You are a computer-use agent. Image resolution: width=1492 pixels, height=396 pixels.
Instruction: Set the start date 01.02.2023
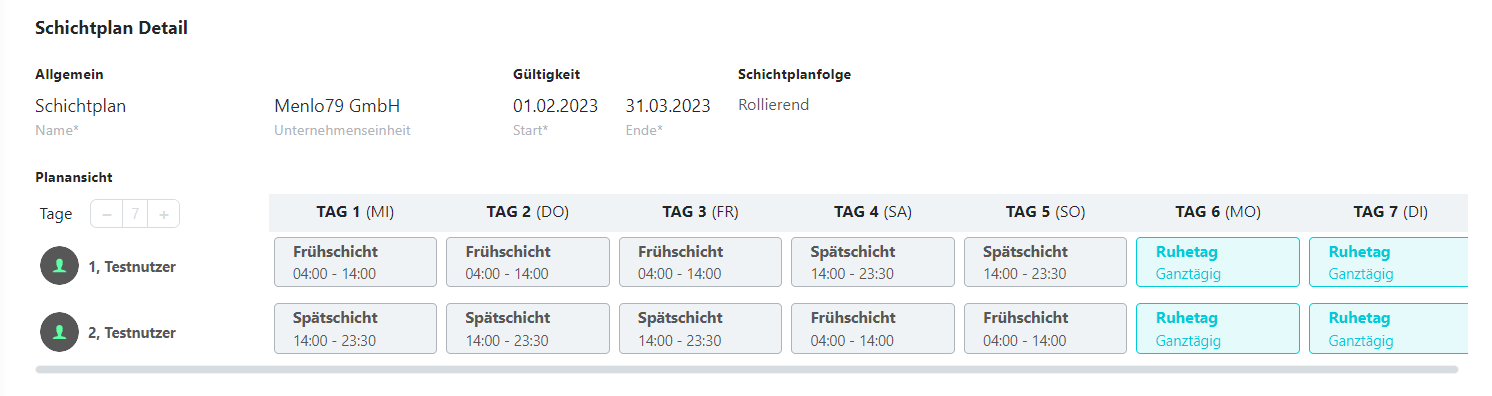pos(555,106)
